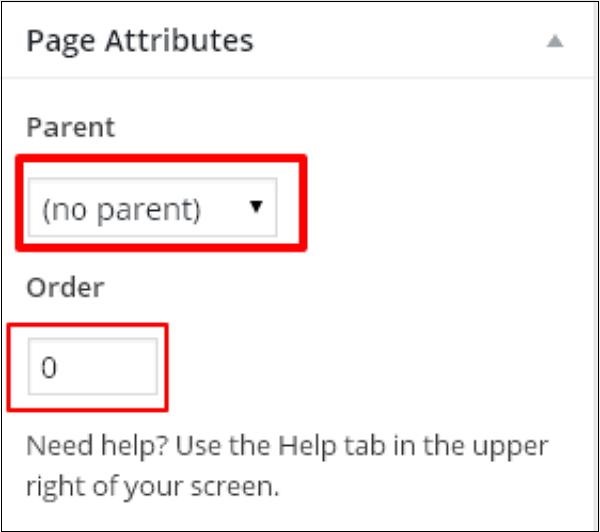Select the '(no parent)' text in dropdown
600x532 pixels.
(x=121, y=209)
